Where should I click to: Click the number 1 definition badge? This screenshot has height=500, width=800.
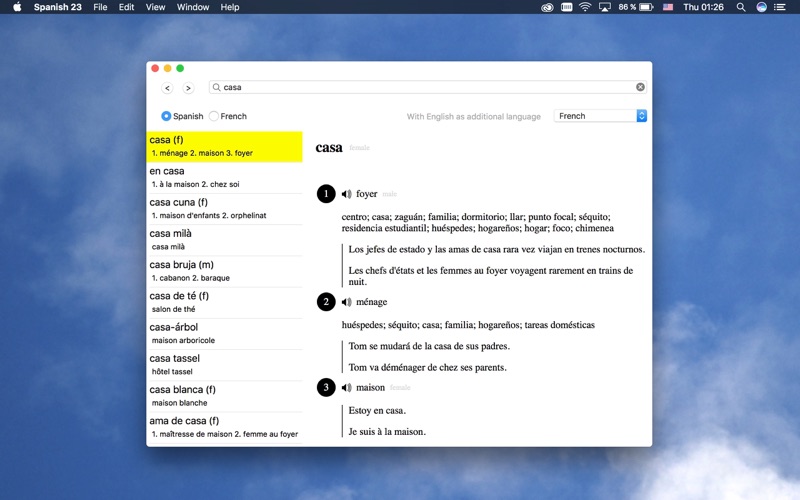326,194
